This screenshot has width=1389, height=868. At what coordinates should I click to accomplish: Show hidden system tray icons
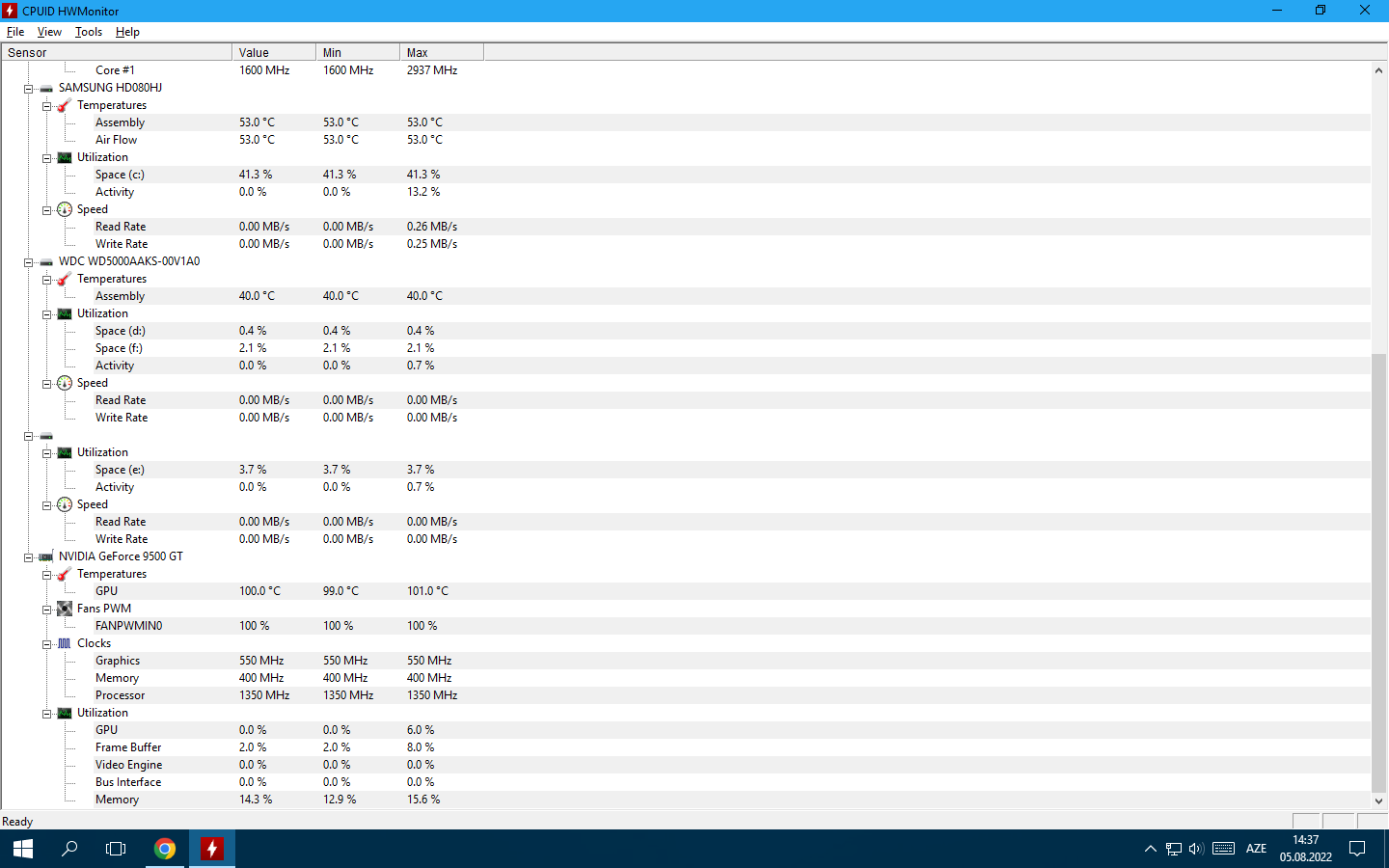pyautogui.click(x=1150, y=849)
